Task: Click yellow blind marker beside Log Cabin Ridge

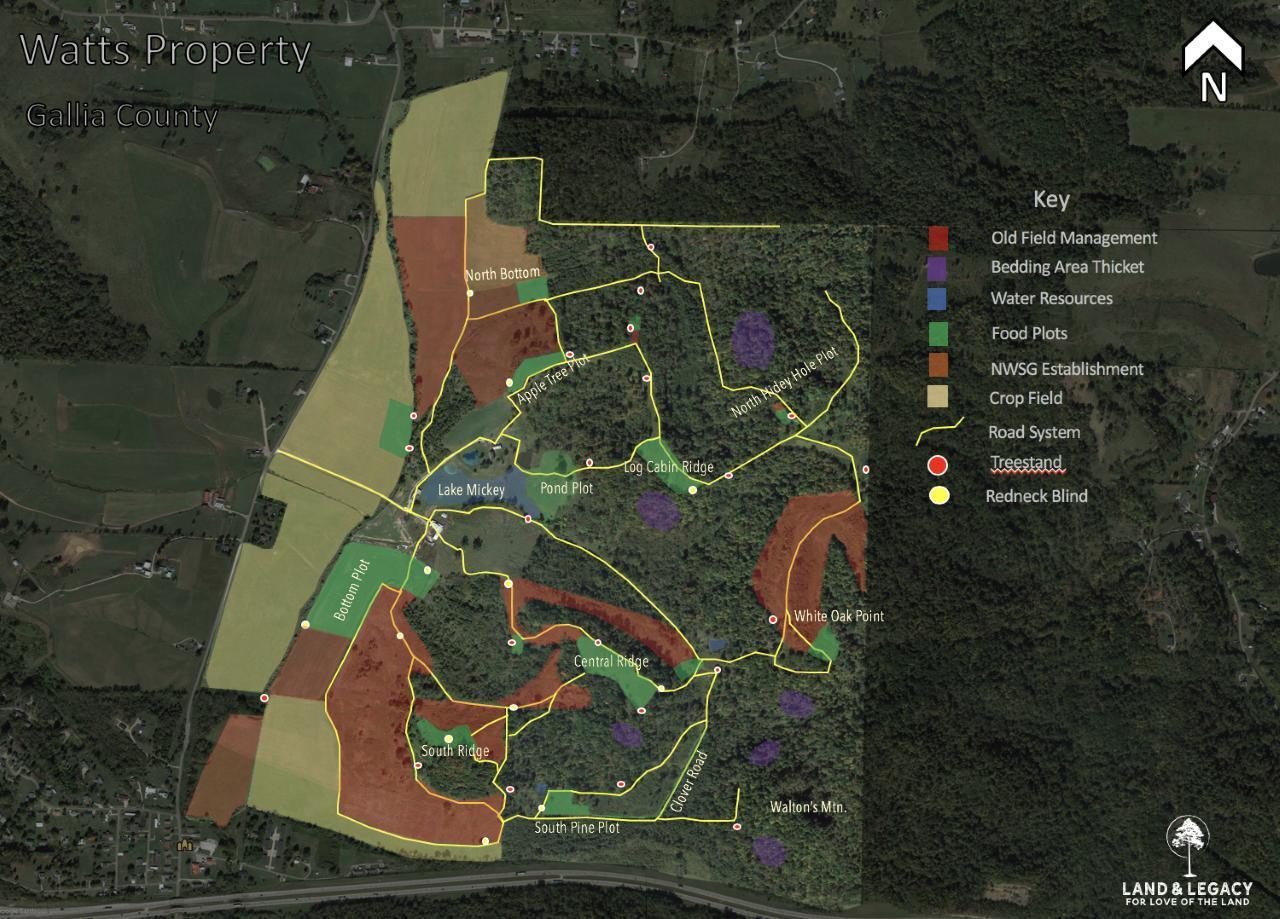Action: tap(692, 490)
